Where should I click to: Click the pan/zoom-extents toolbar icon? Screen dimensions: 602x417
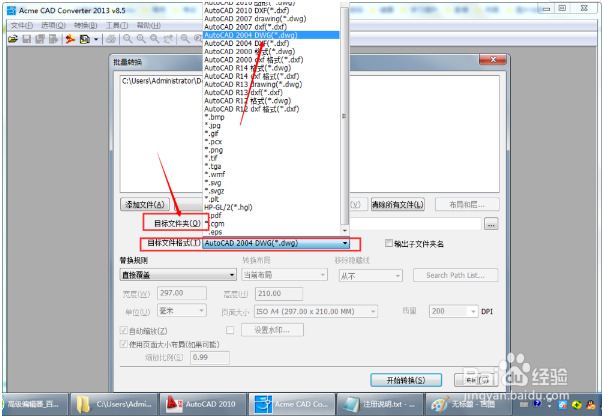coord(168,39)
